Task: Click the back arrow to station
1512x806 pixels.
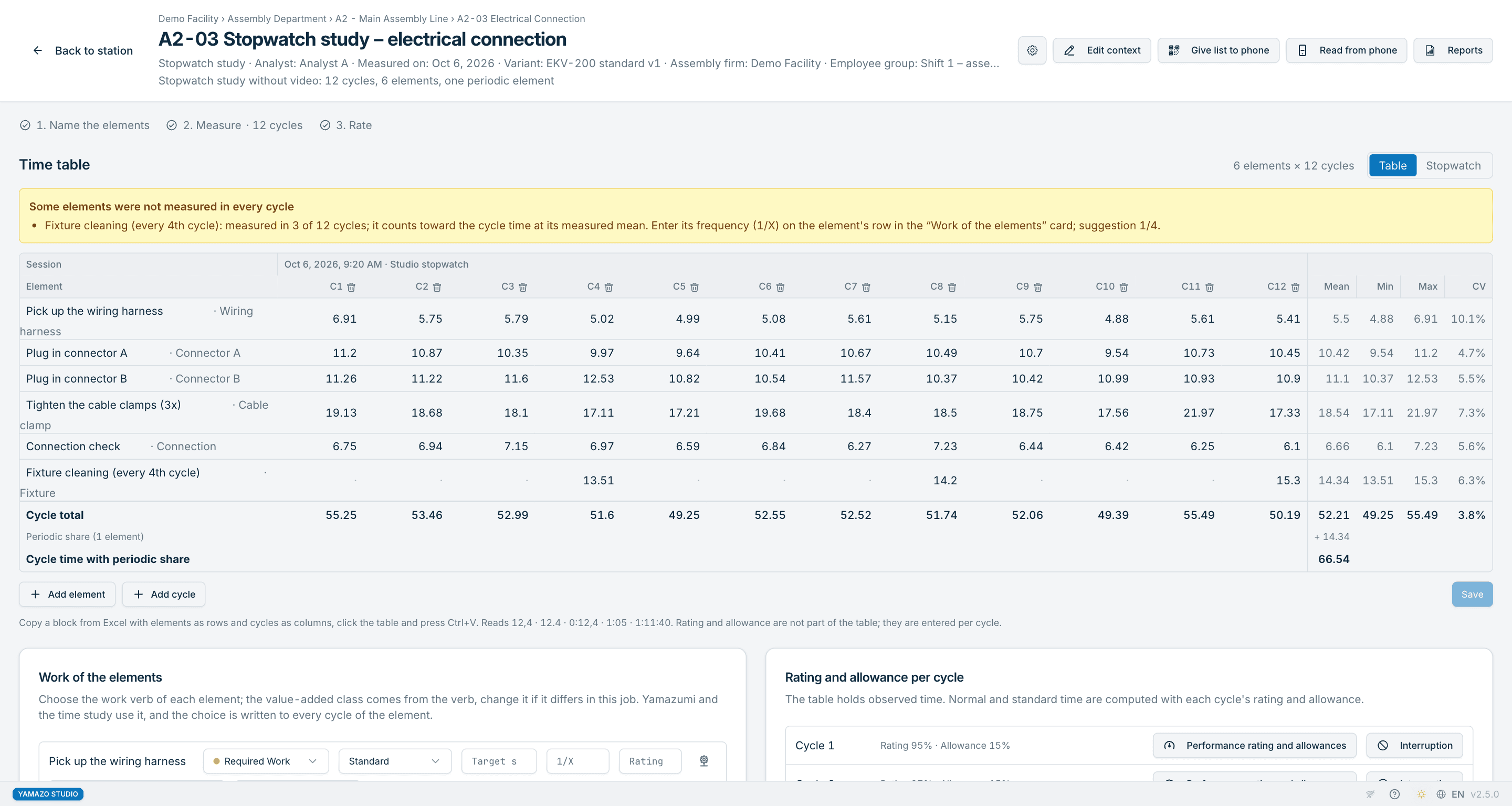Action: pyautogui.click(x=38, y=50)
